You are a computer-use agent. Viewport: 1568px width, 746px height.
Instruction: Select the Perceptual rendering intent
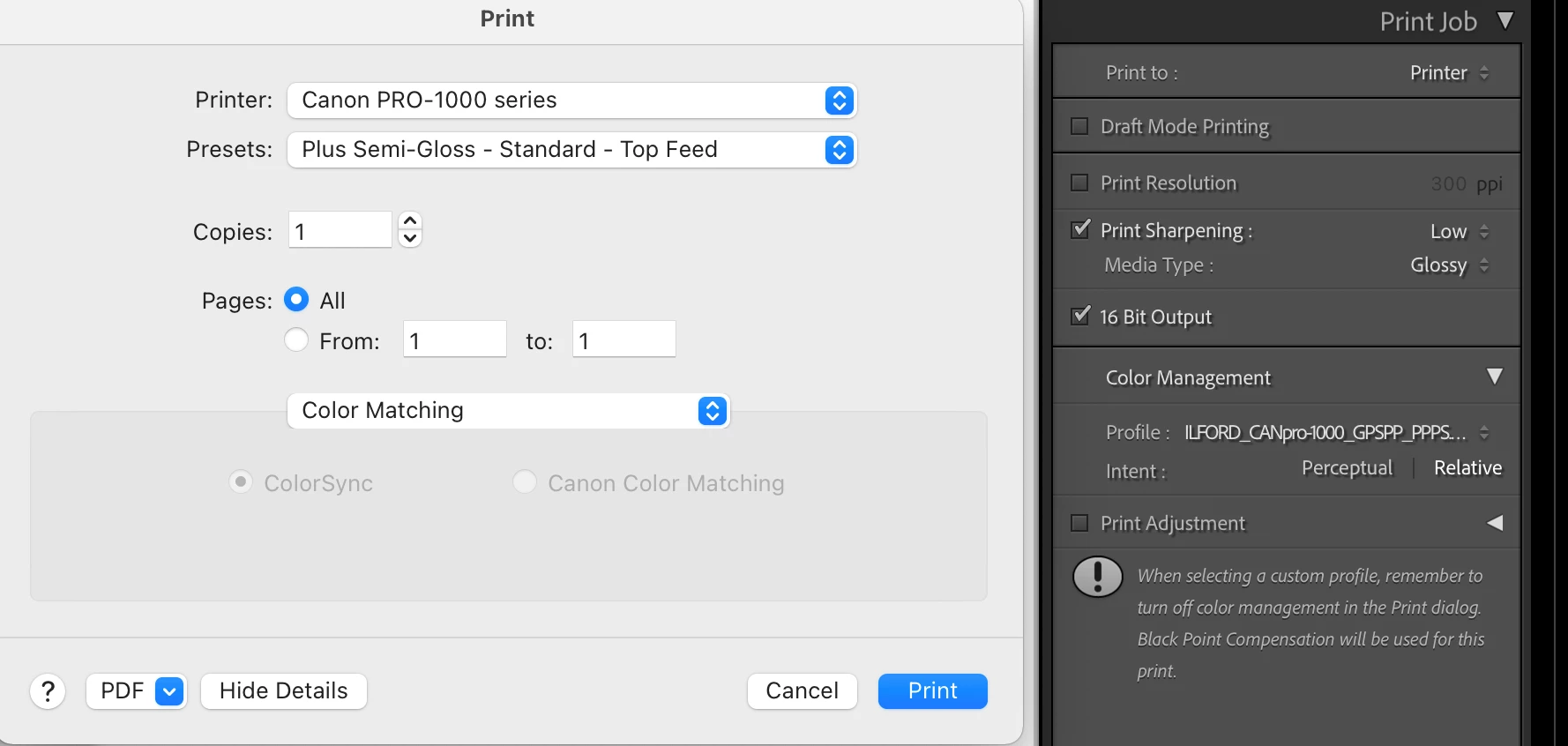coord(1347,468)
